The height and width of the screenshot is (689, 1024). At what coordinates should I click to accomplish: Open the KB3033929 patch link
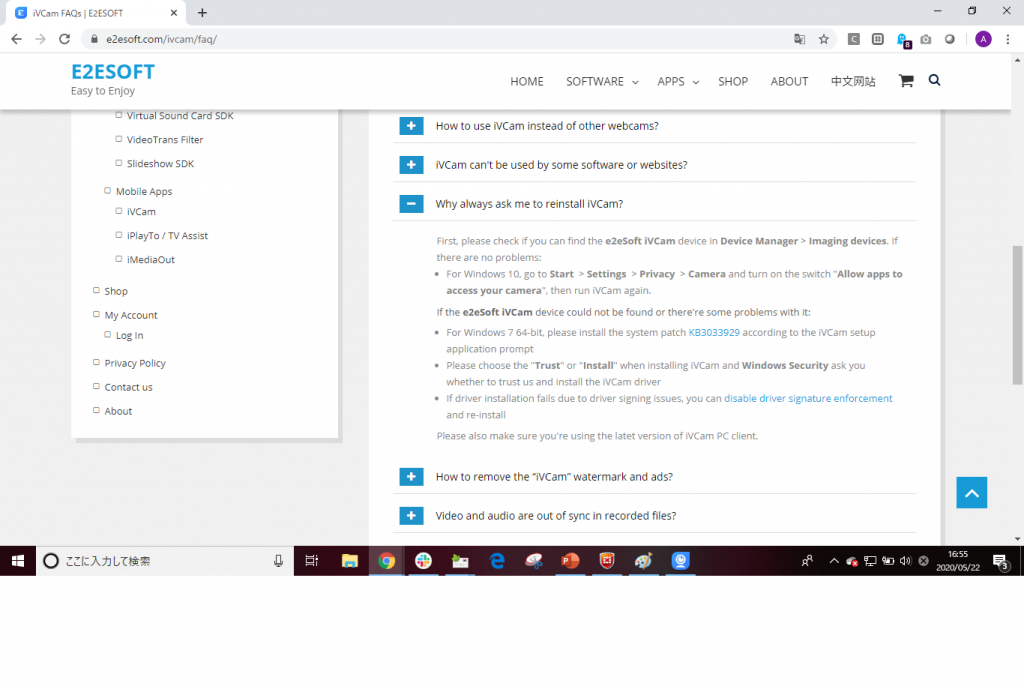[x=713, y=332]
